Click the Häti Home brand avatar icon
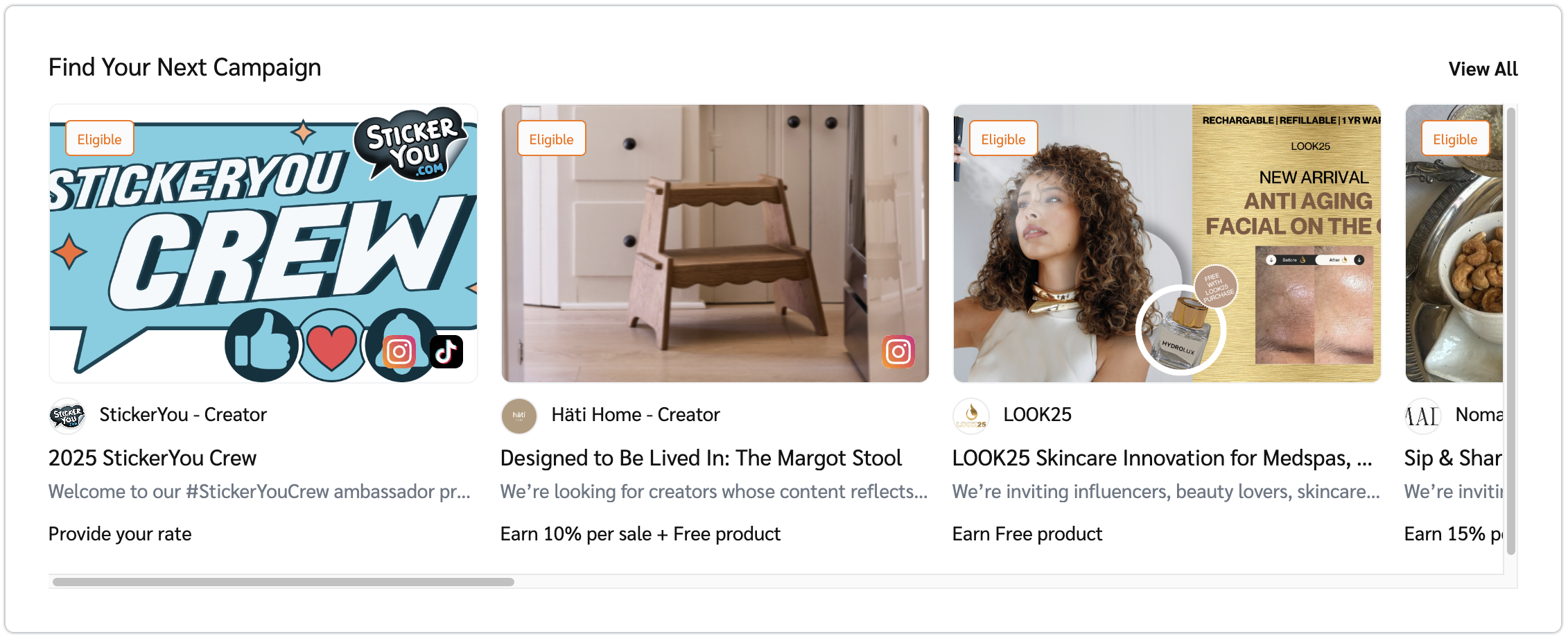Screen dimensions: 1568x641 [x=519, y=416]
